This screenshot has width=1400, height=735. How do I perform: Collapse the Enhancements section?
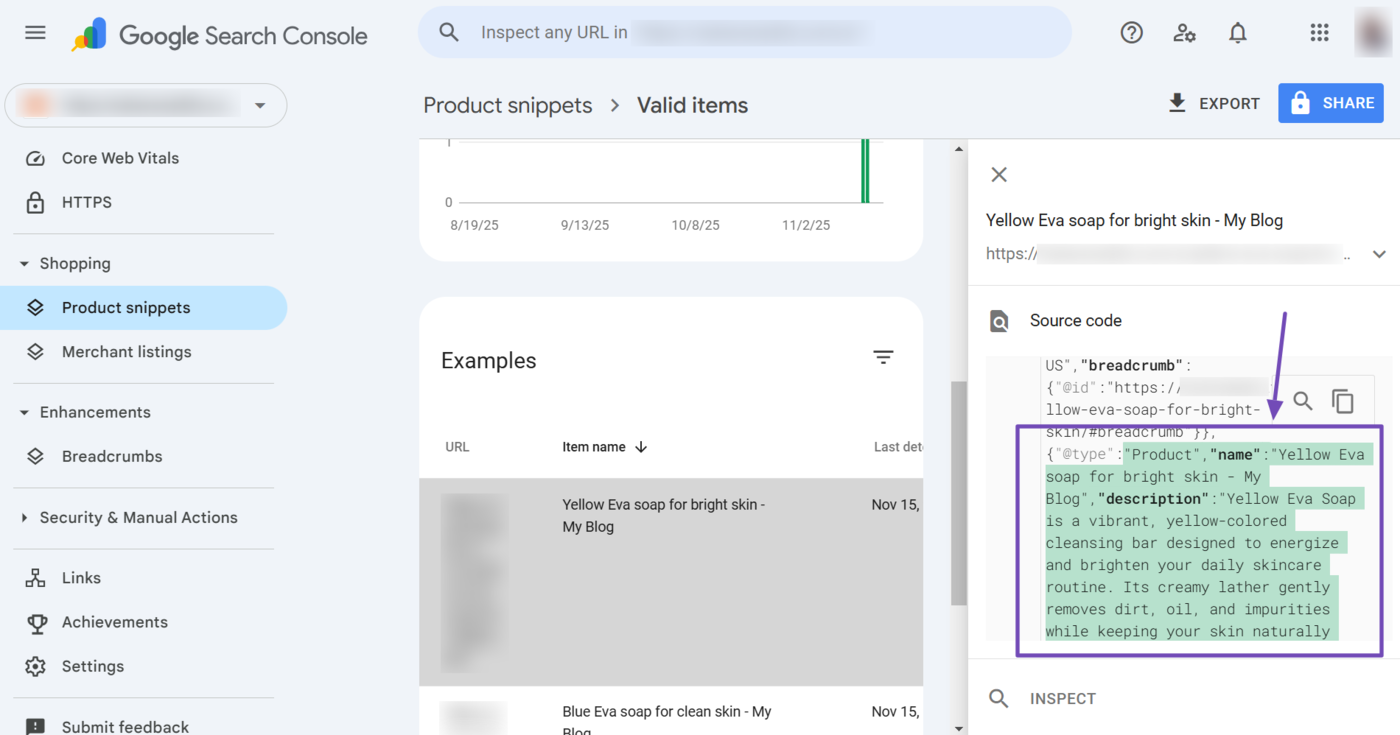coord(23,412)
